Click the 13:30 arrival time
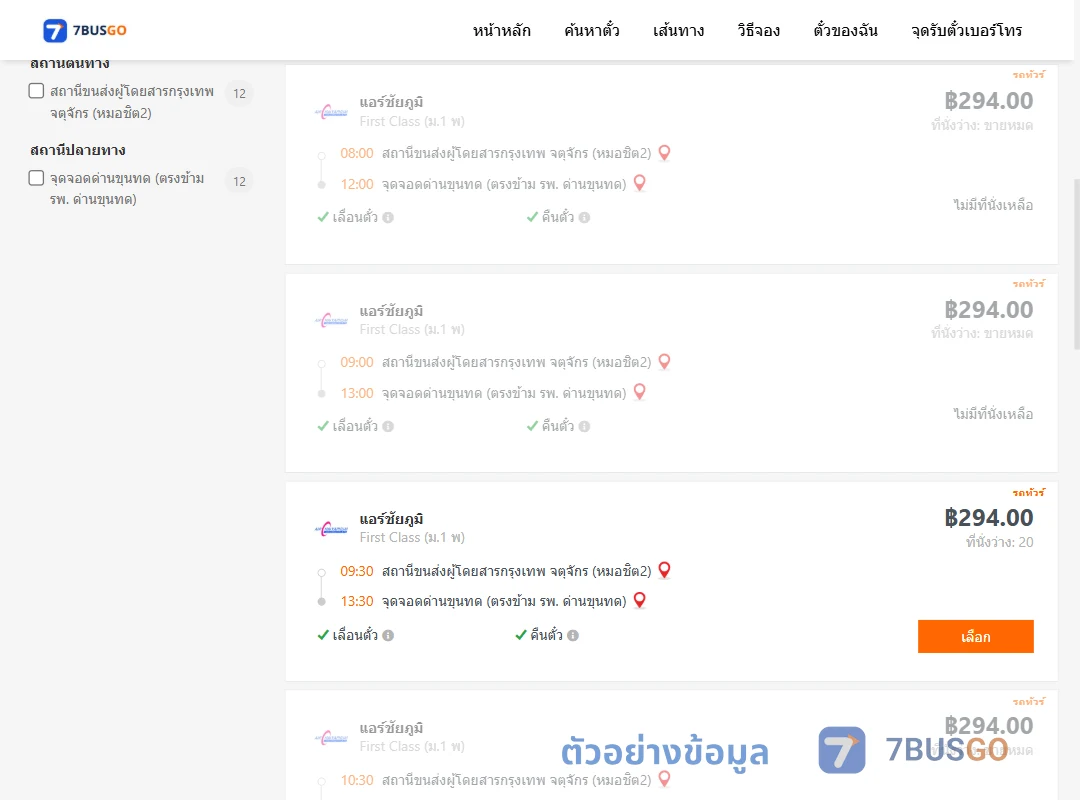 [357, 602]
